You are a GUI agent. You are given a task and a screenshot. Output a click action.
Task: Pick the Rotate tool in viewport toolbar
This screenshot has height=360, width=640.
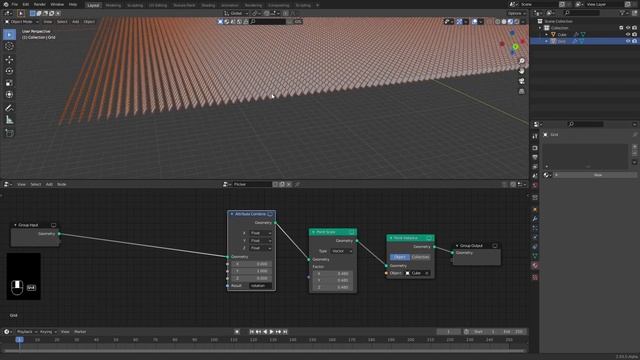coord(9,71)
